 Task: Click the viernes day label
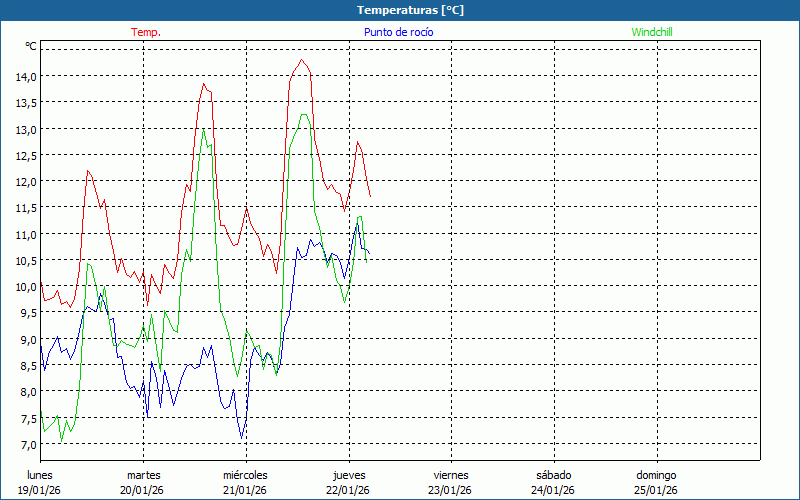[x=451, y=475]
